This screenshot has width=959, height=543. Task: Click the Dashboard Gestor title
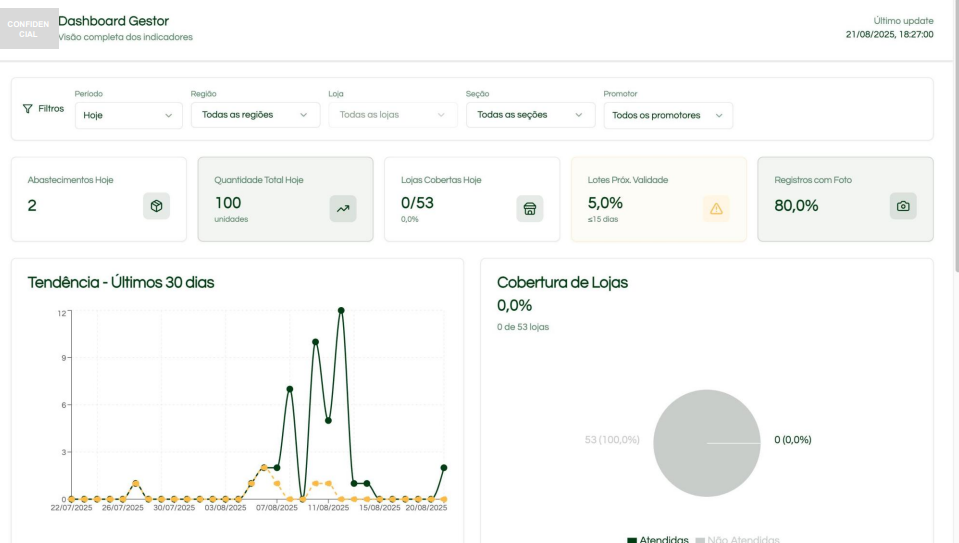point(114,21)
